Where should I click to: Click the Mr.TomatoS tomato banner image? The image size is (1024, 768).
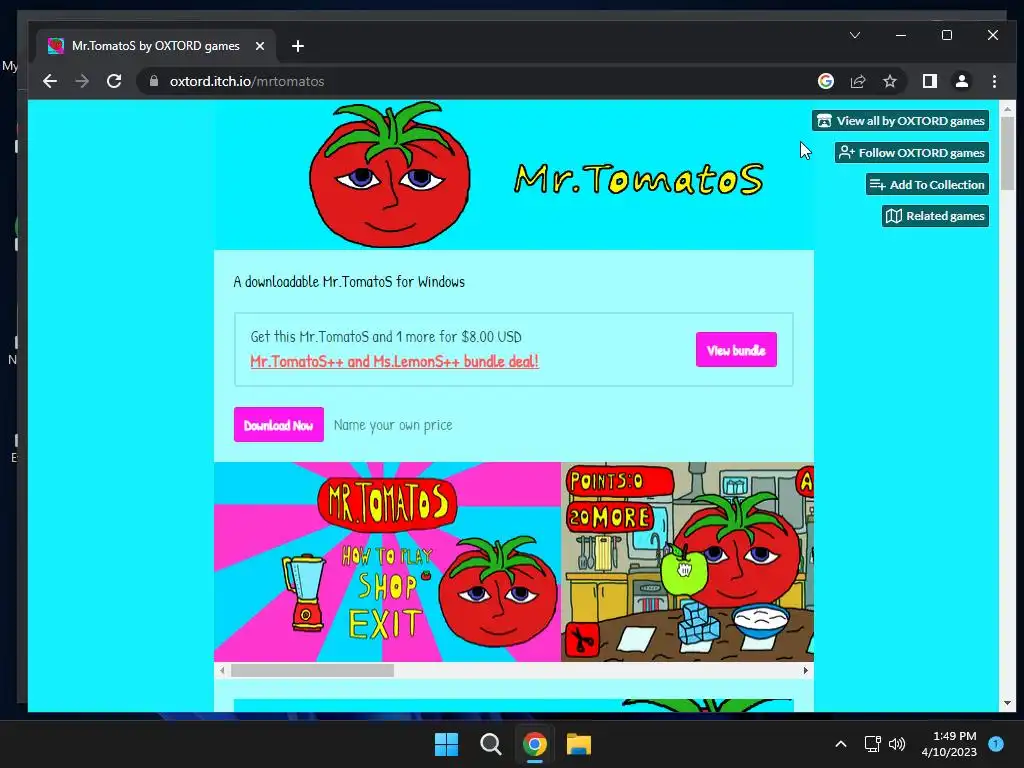[x=514, y=175]
